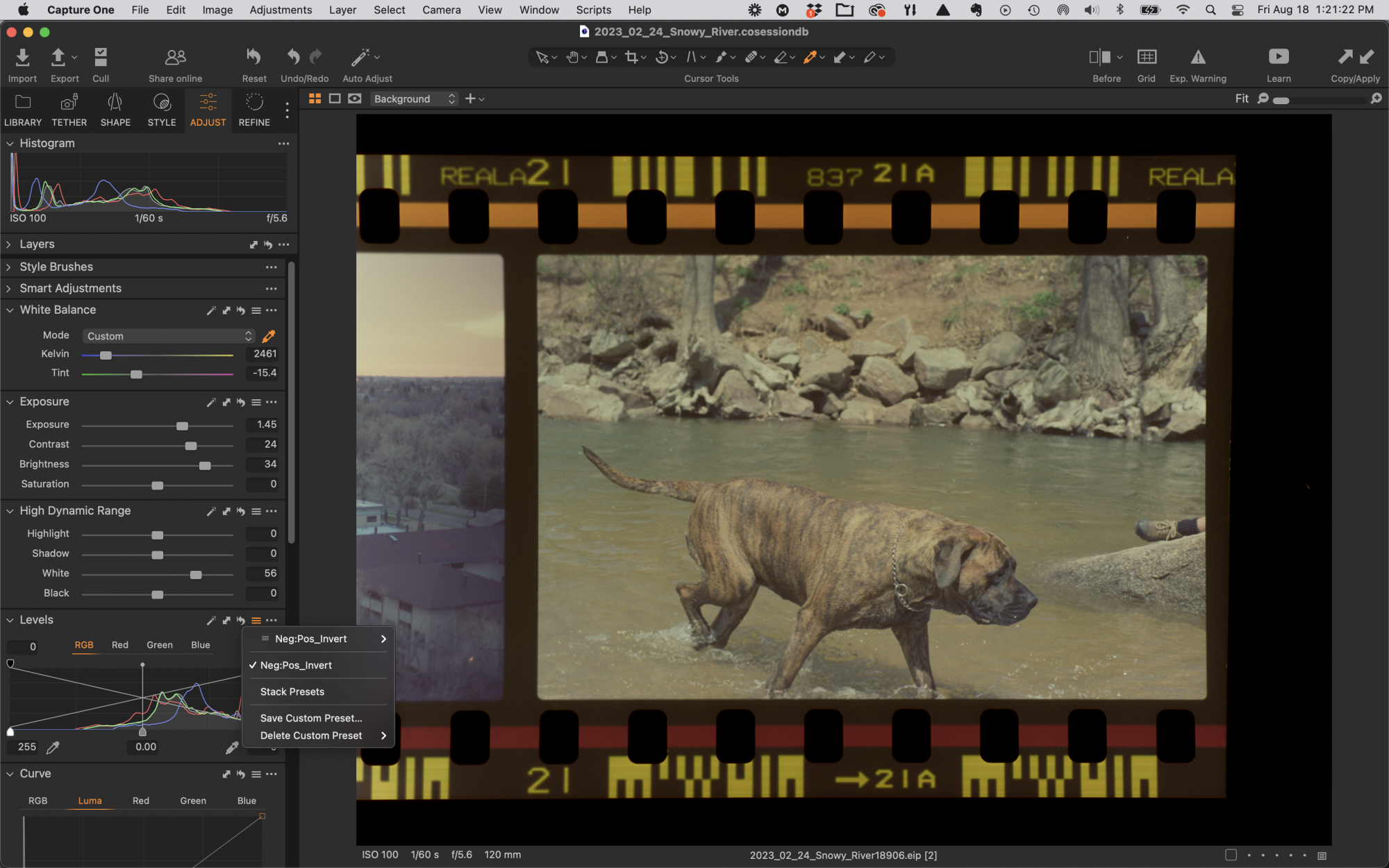Open the Adjustments menu

281,10
